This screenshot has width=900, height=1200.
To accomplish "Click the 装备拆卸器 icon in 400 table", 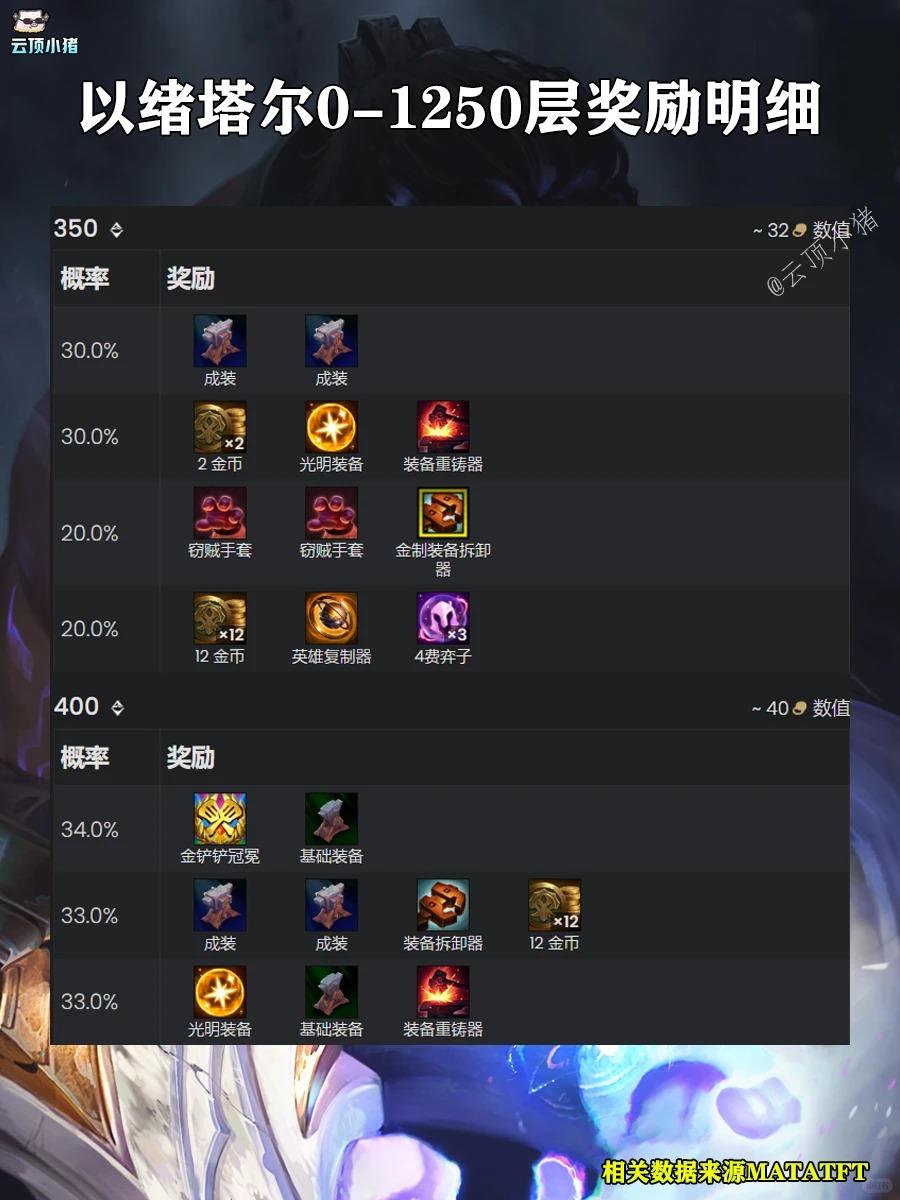I will [443, 905].
